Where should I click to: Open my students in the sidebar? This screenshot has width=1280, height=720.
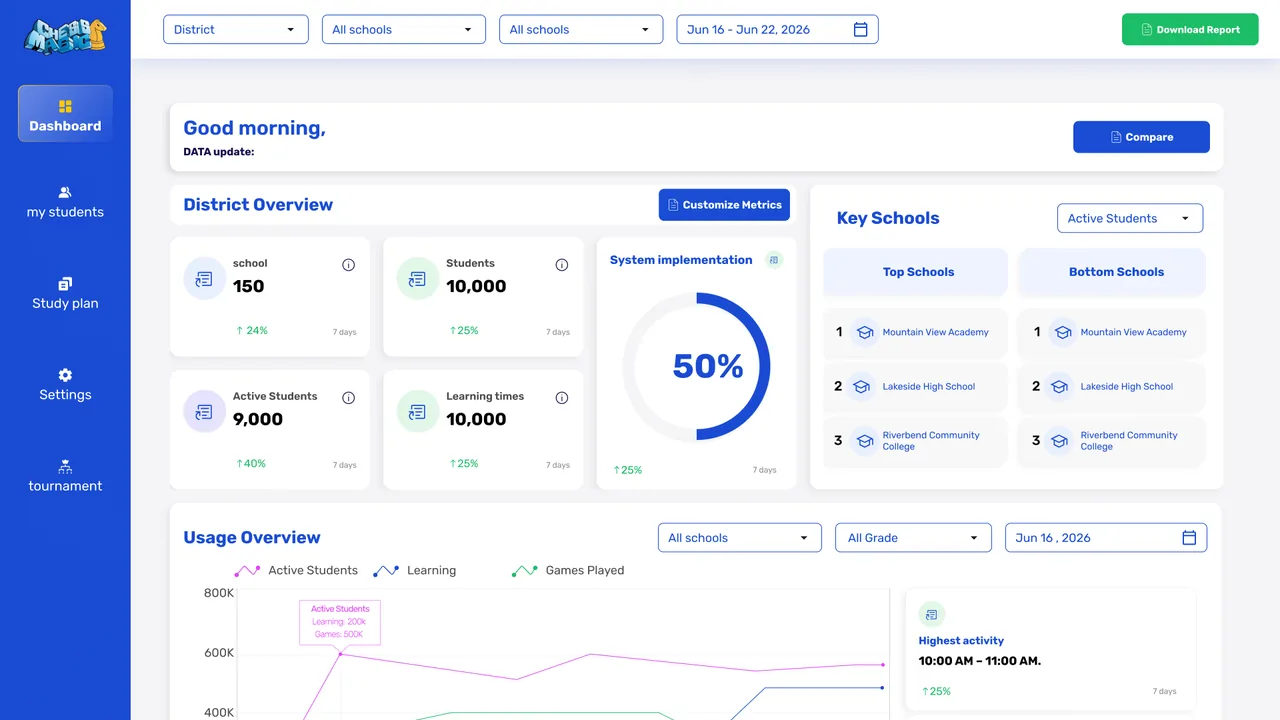coord(65,203)
